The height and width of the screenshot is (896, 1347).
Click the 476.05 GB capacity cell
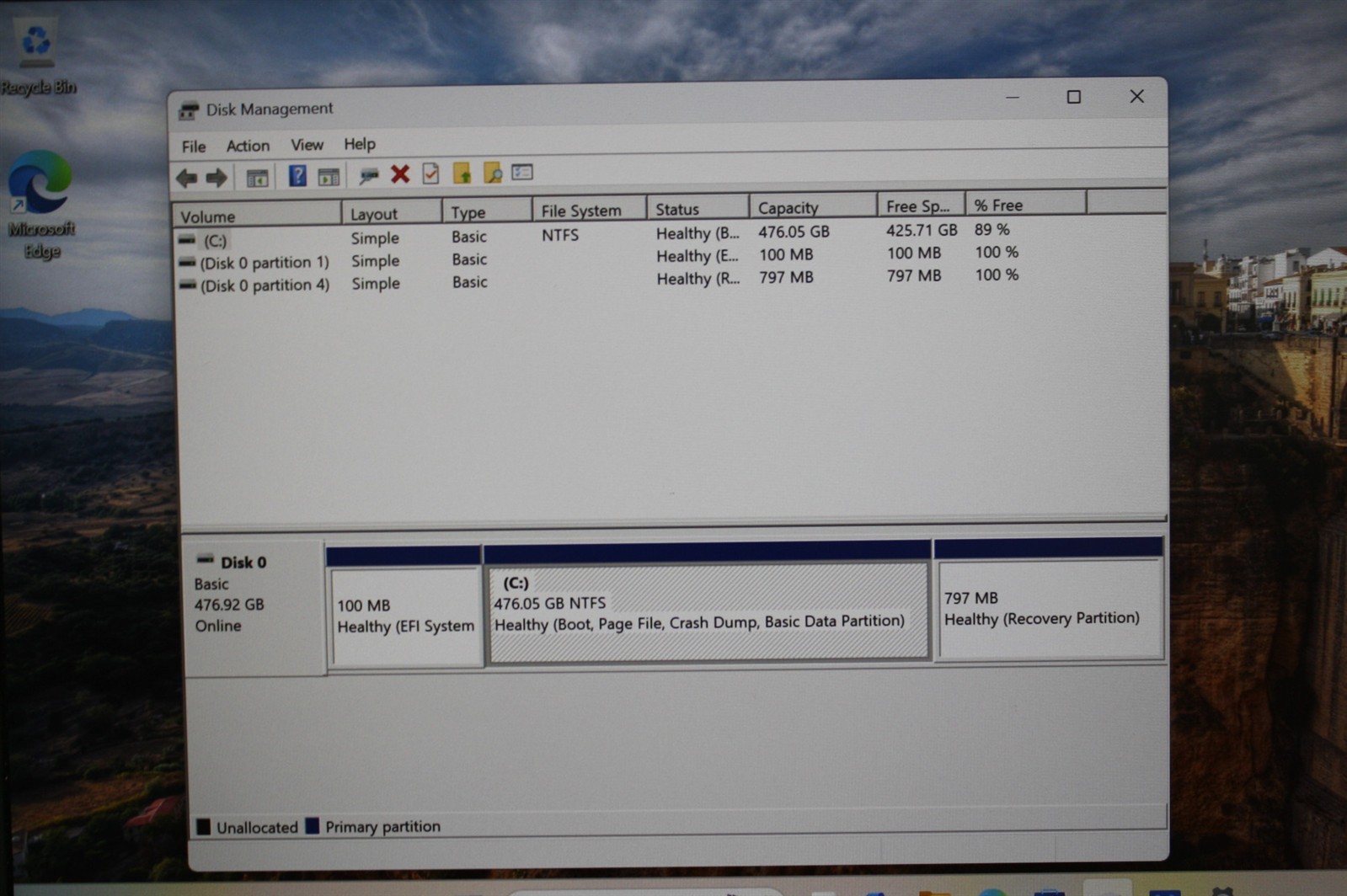(x=794, y=232)
